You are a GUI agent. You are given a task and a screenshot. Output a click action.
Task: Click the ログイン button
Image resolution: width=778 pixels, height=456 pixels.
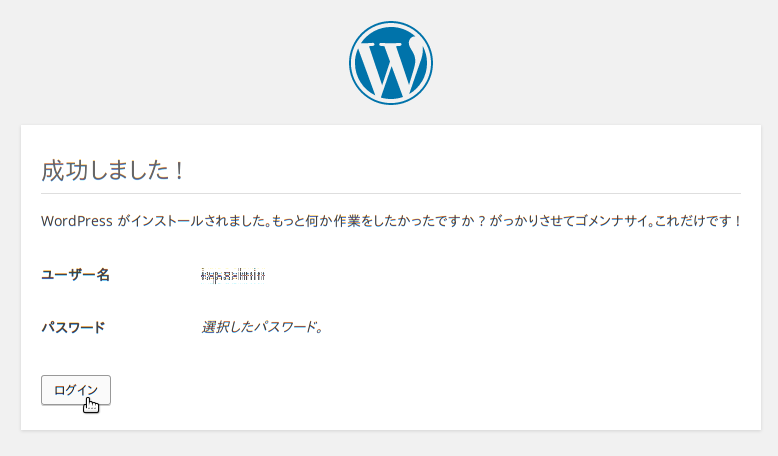pos(76,390)
